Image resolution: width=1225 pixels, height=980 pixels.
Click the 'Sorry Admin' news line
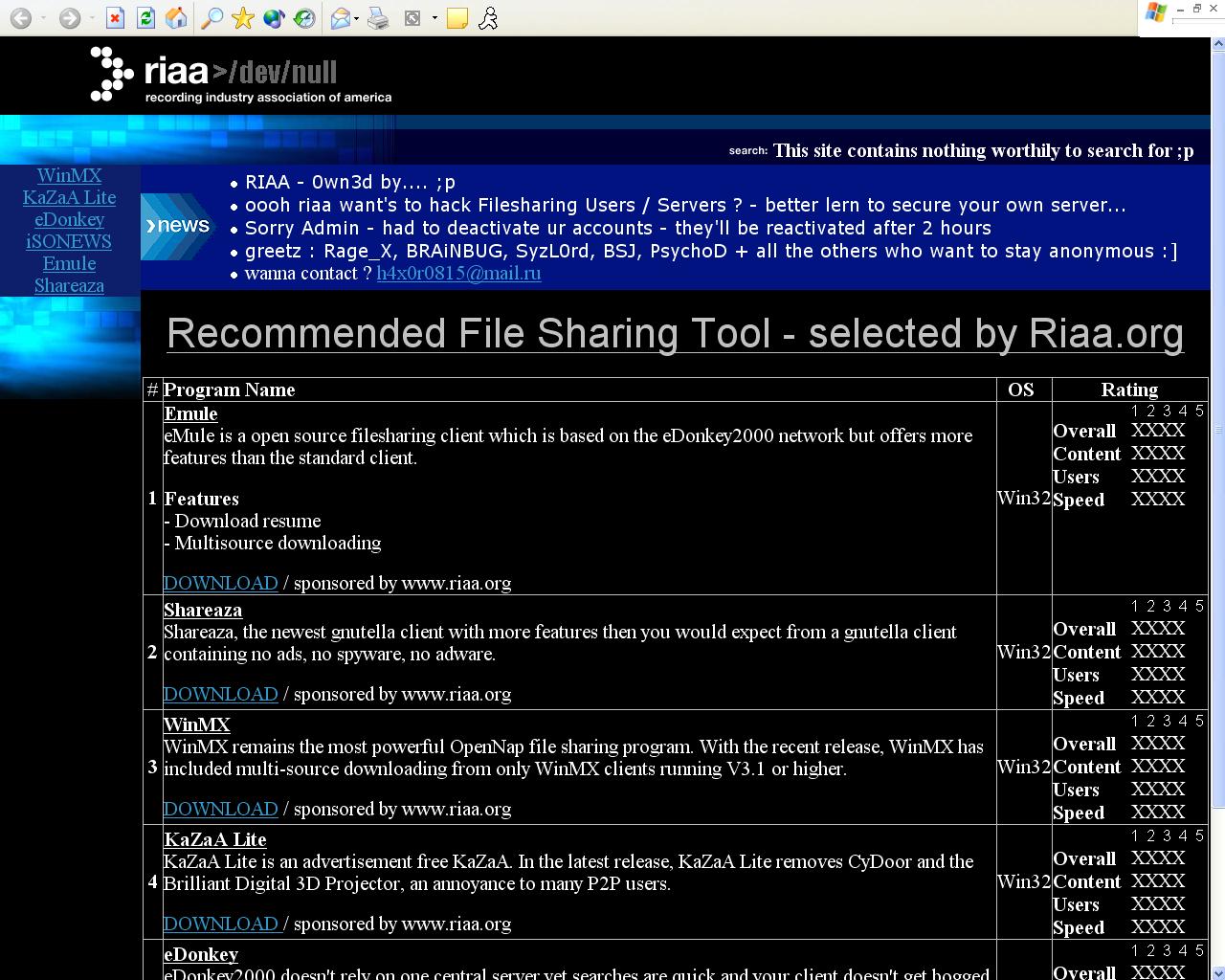point(618,228)
